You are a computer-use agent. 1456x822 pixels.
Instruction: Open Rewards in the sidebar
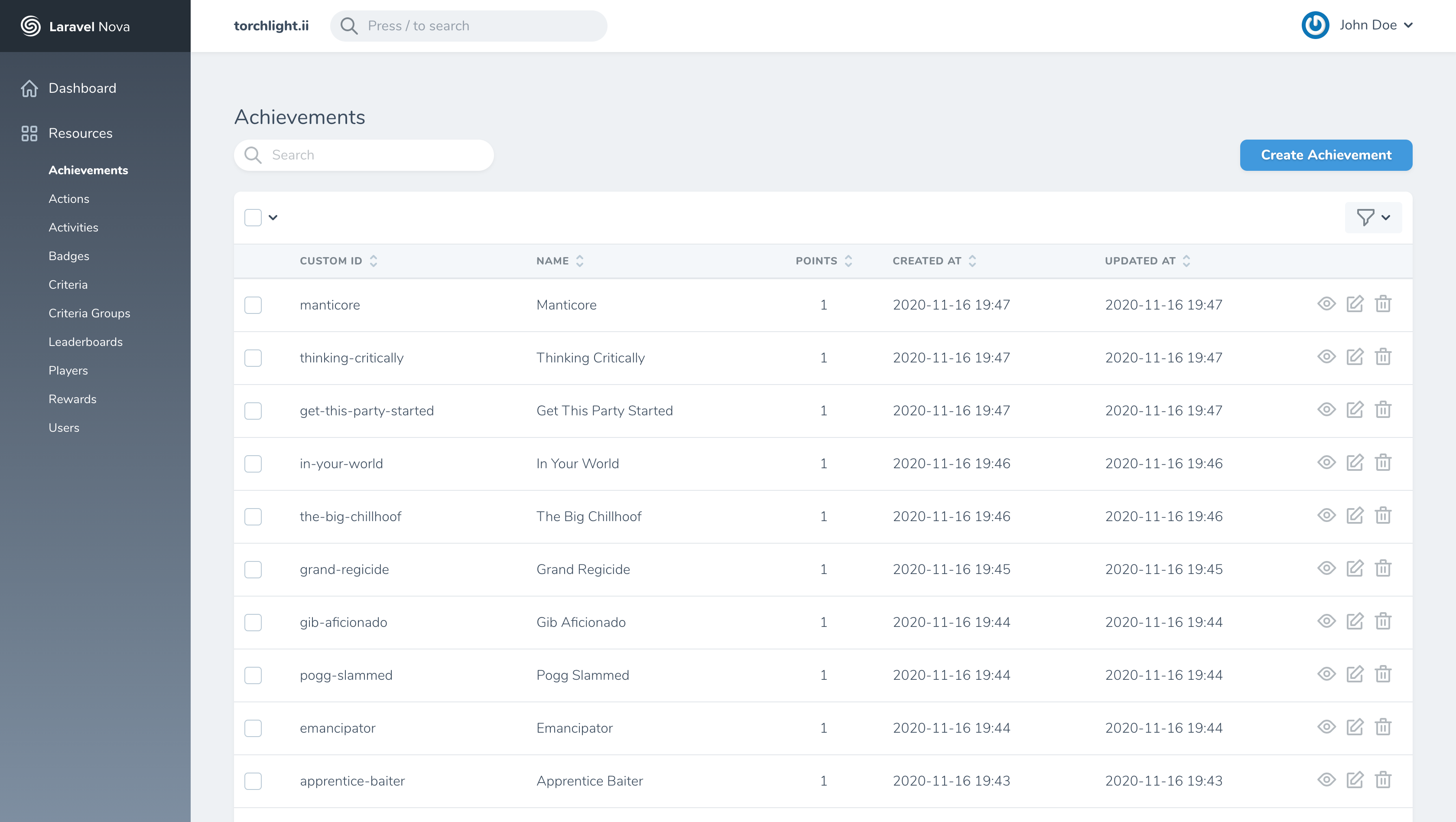[72, 399]
